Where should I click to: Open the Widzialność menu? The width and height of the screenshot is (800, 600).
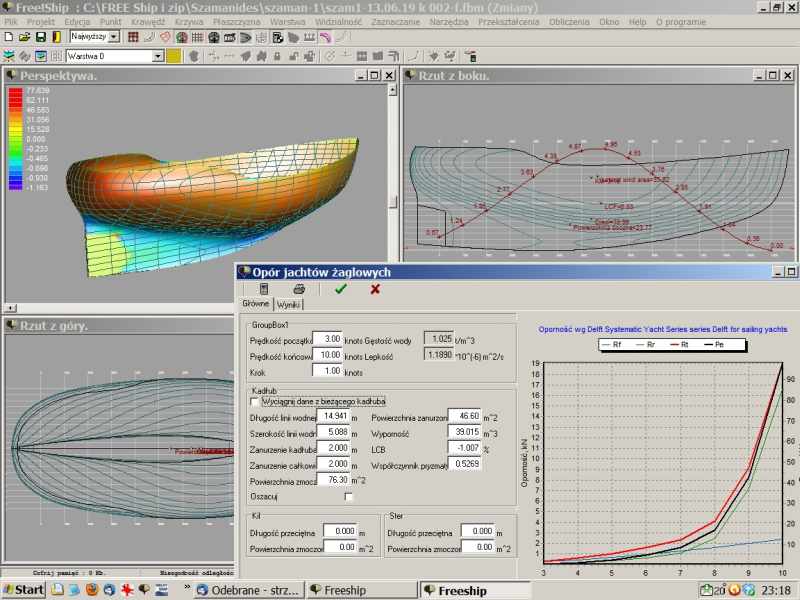tap(338, 22)
